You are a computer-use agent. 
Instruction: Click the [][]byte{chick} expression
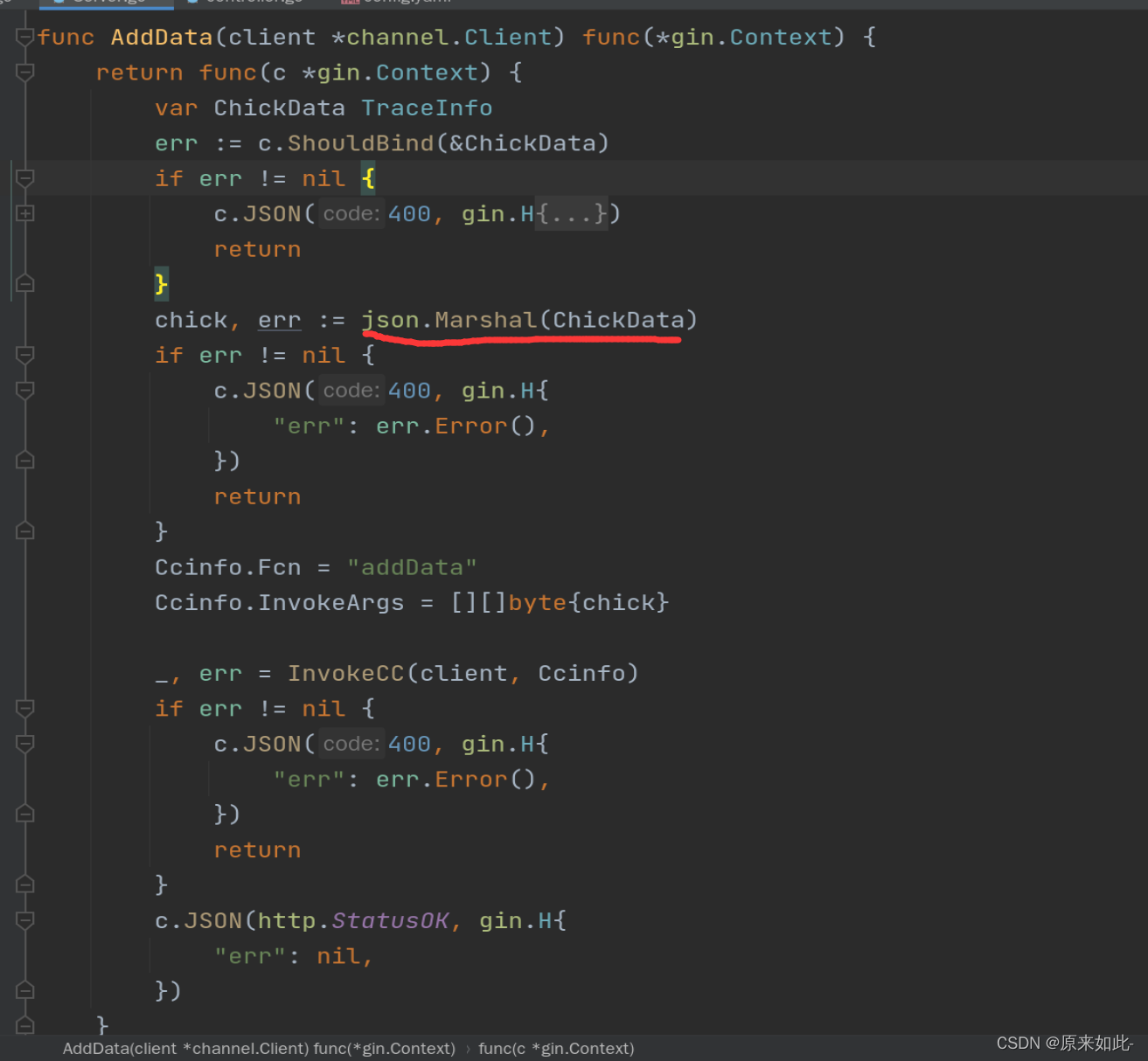click(x=560, y=602)
